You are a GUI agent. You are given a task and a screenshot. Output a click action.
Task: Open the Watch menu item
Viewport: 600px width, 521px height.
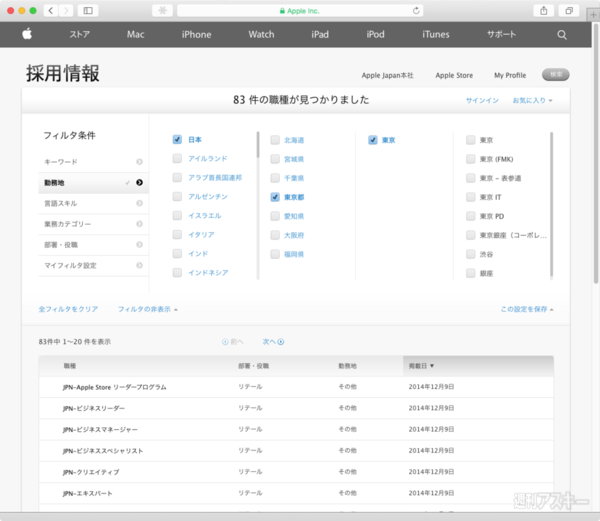click(261, 34)
